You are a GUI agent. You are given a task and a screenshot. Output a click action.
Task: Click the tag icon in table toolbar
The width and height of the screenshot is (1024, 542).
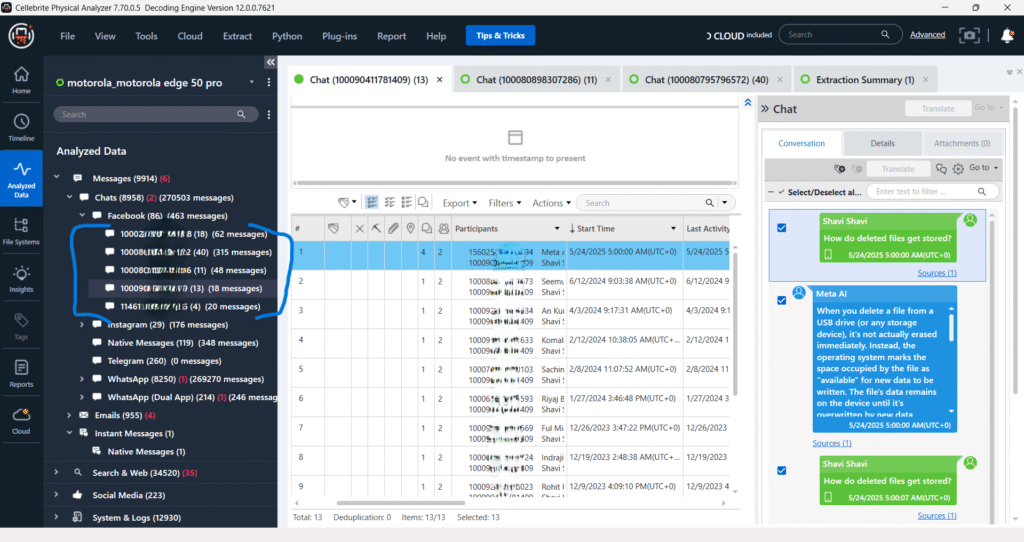344,202
